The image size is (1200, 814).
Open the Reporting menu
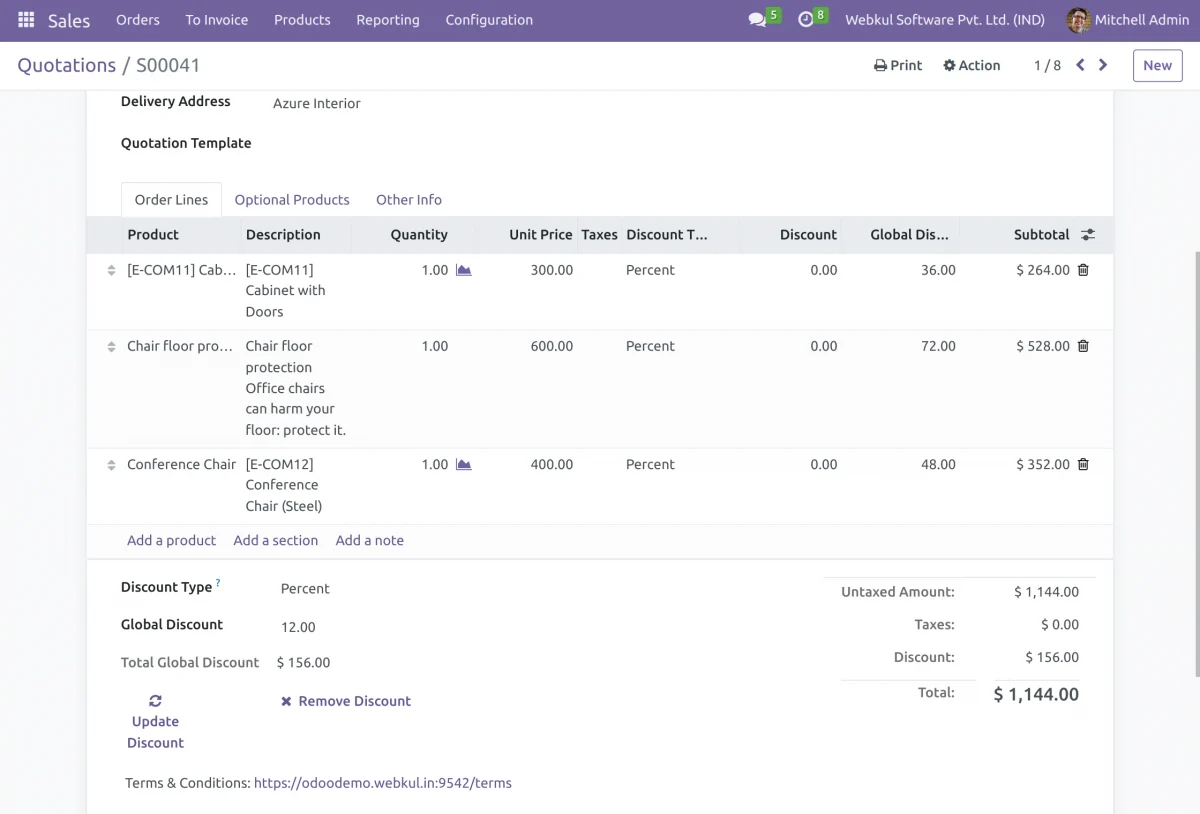click(388, 20)
